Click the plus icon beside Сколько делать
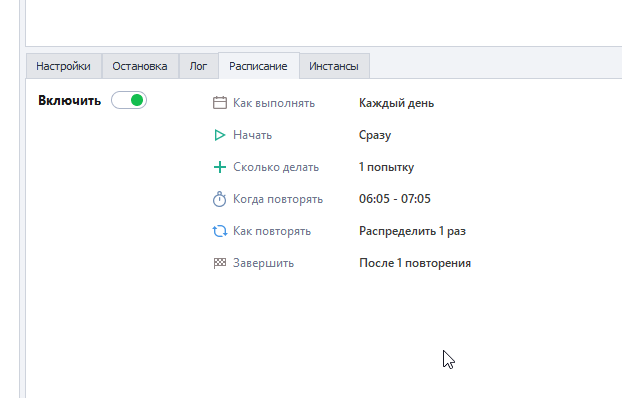622x398 pixels. [220, 167]
